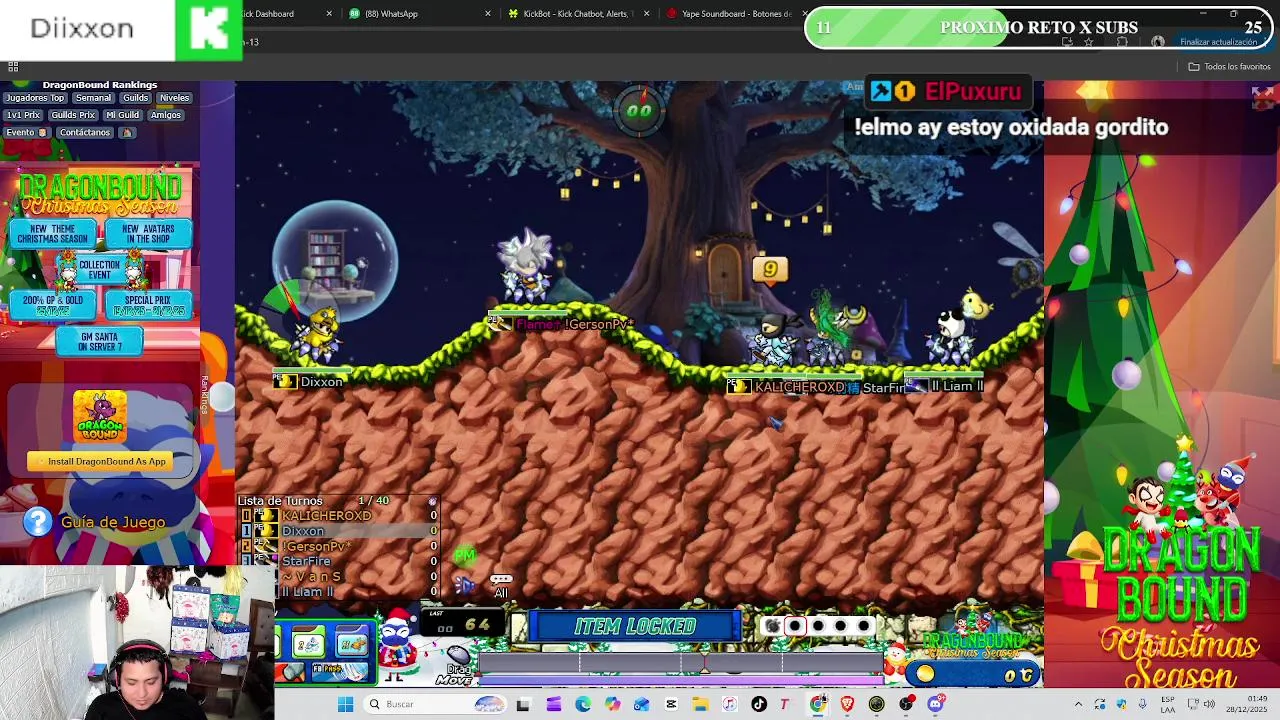Select the last shot mode circle
Screen dimensions: 1280x720
coord(863,626)
